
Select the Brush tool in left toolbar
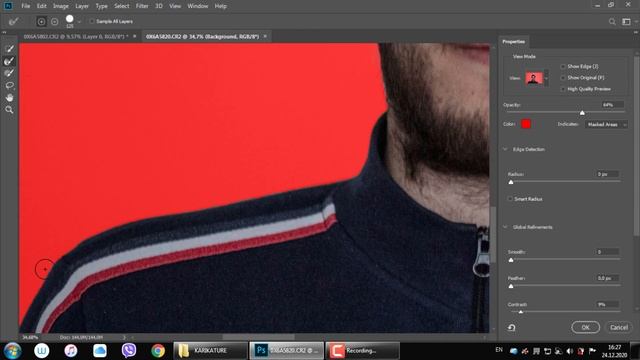click(9, 73)
